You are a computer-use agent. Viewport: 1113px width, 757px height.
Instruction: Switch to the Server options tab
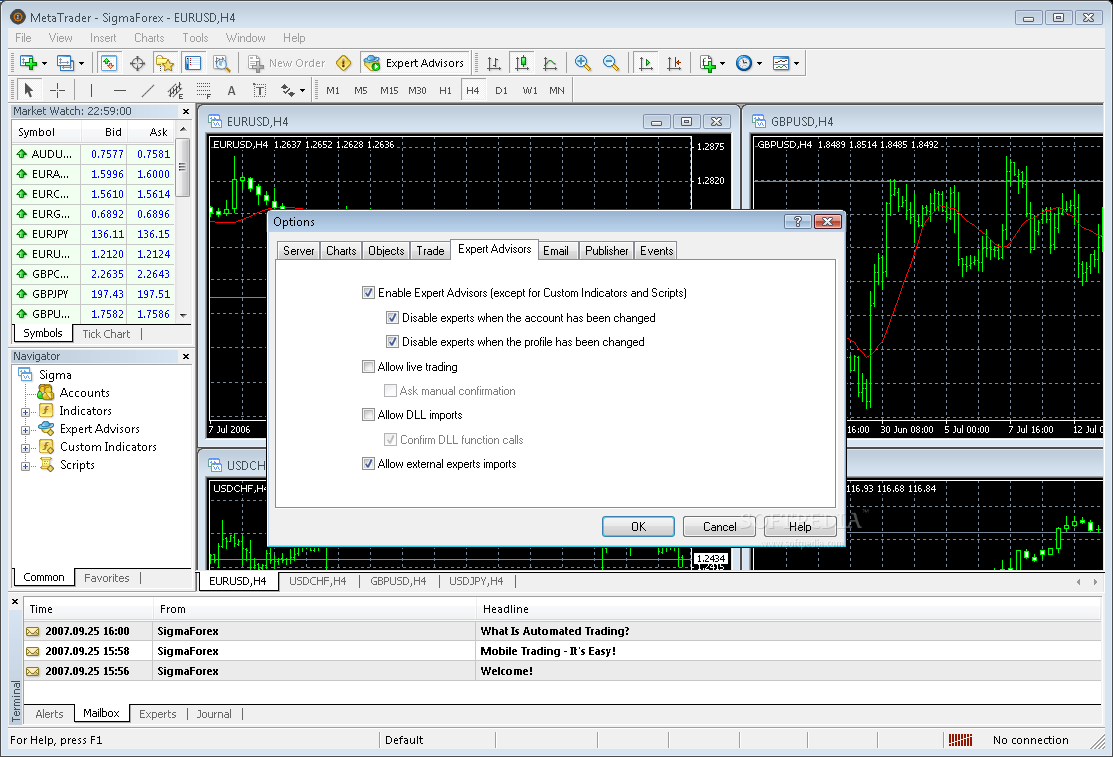tap(299, 251)
